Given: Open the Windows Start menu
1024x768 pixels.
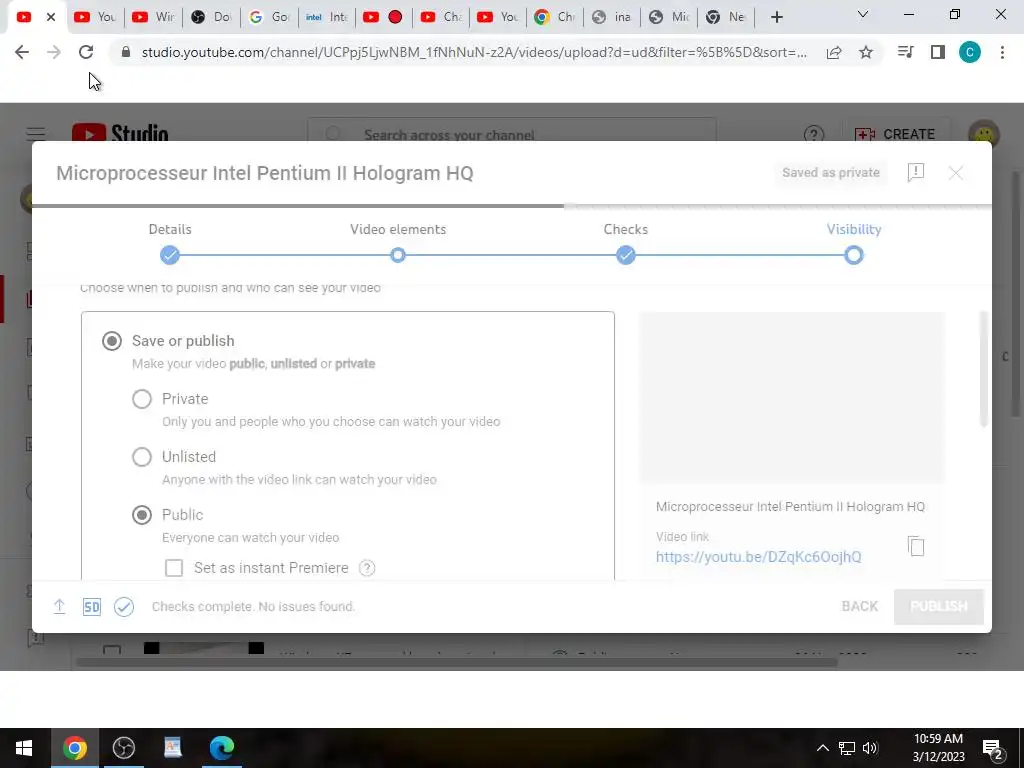Looking at the screenshot, I should coord(24,748).
